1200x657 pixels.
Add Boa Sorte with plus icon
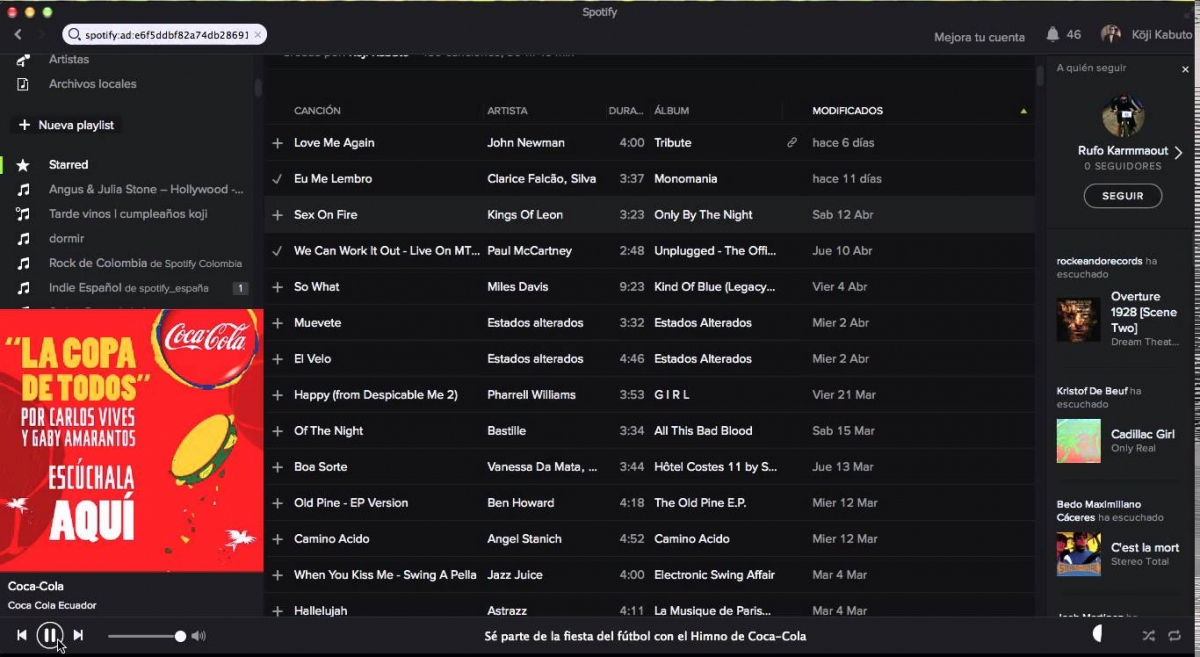click(277, 467)
